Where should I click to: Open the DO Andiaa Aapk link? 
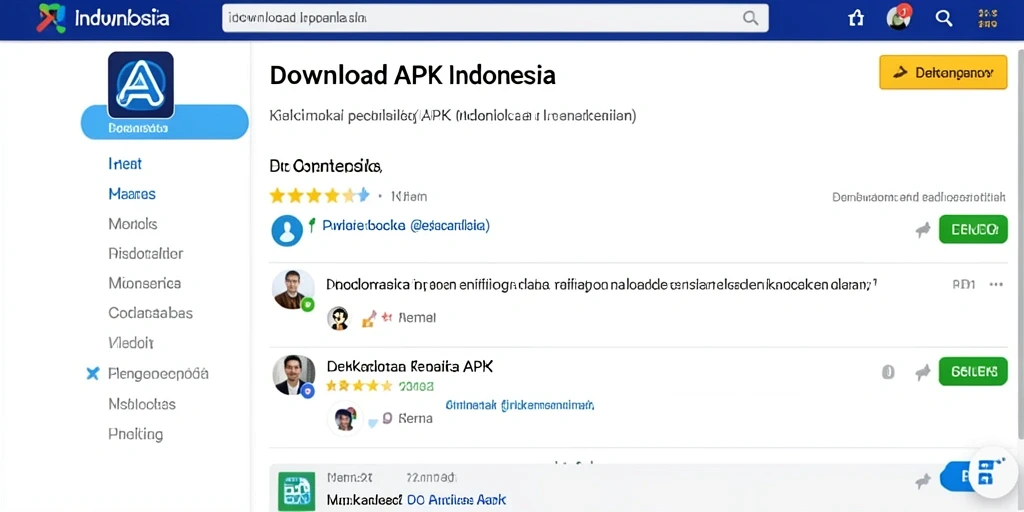[x=456, y=500]
